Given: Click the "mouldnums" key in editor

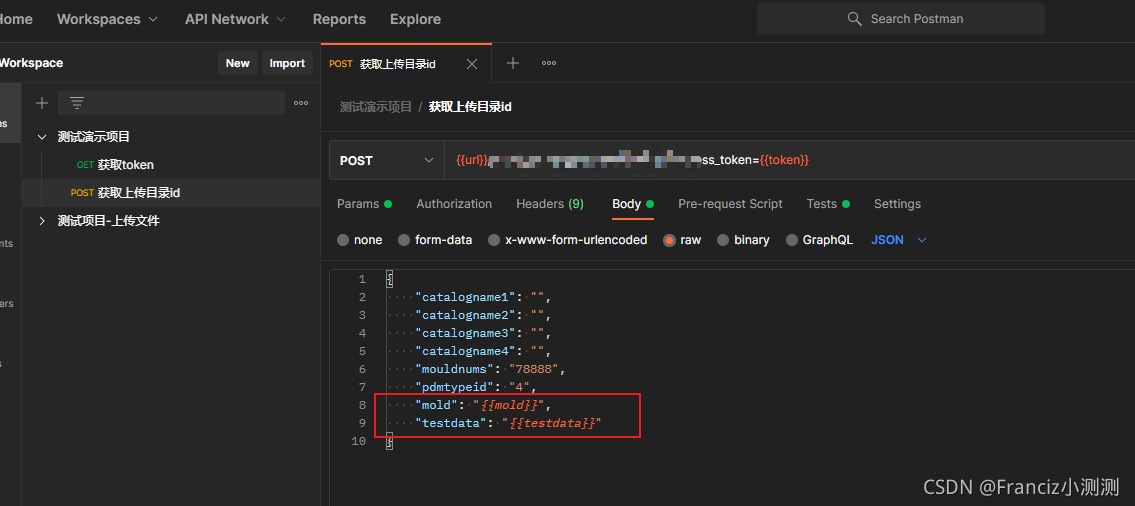Looking at the screenshot, I should pos(455,369).
